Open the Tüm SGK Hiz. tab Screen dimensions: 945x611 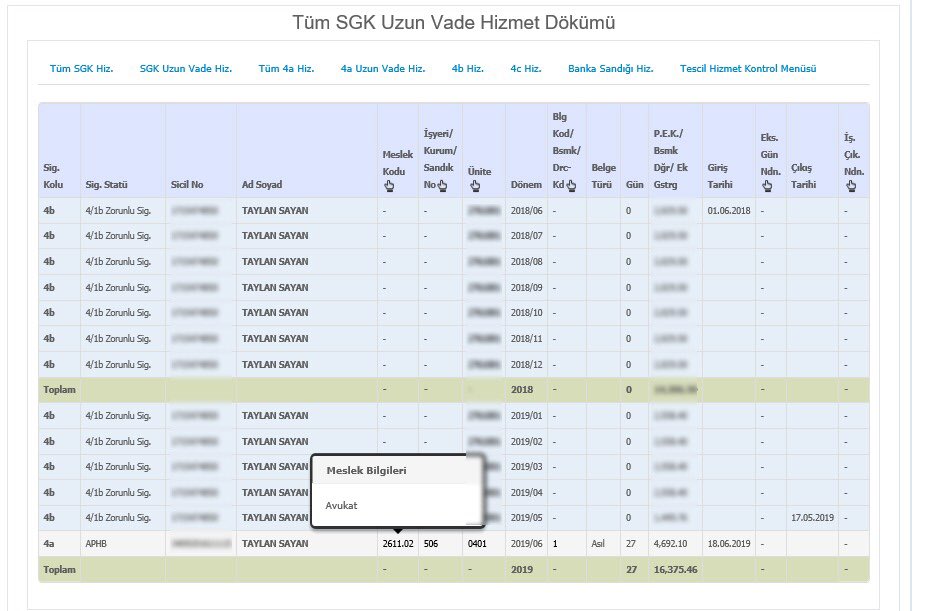point(81,69)
